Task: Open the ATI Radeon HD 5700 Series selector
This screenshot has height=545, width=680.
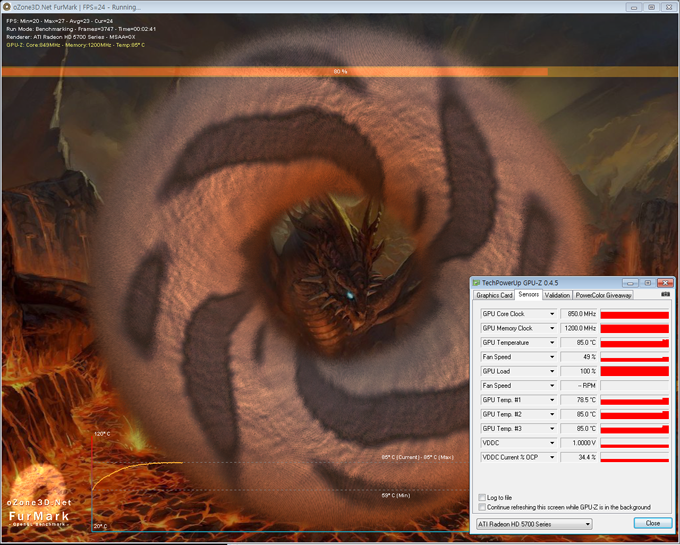Action: (x=534, y=524)
